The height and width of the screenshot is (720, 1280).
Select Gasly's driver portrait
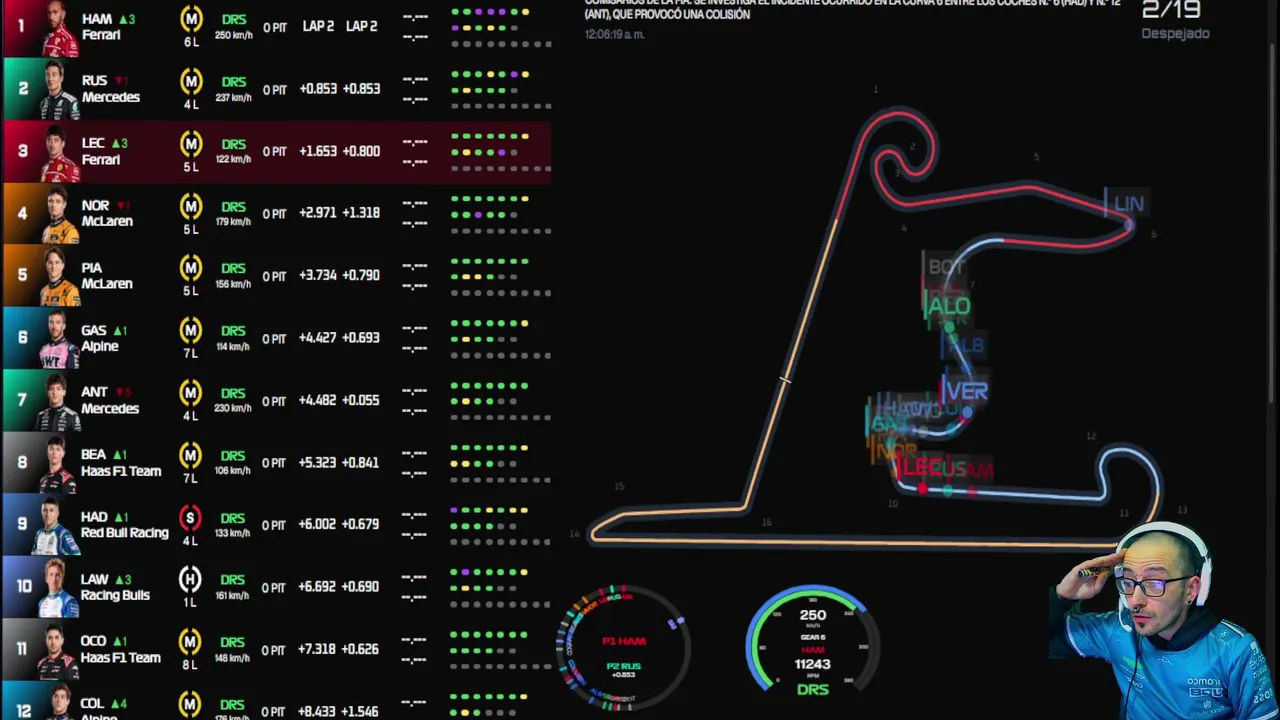[59, 339]
